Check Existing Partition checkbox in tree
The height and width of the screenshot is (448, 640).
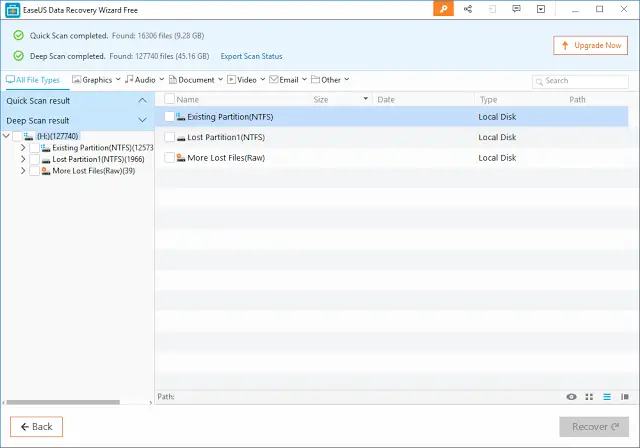pos(34,148)
